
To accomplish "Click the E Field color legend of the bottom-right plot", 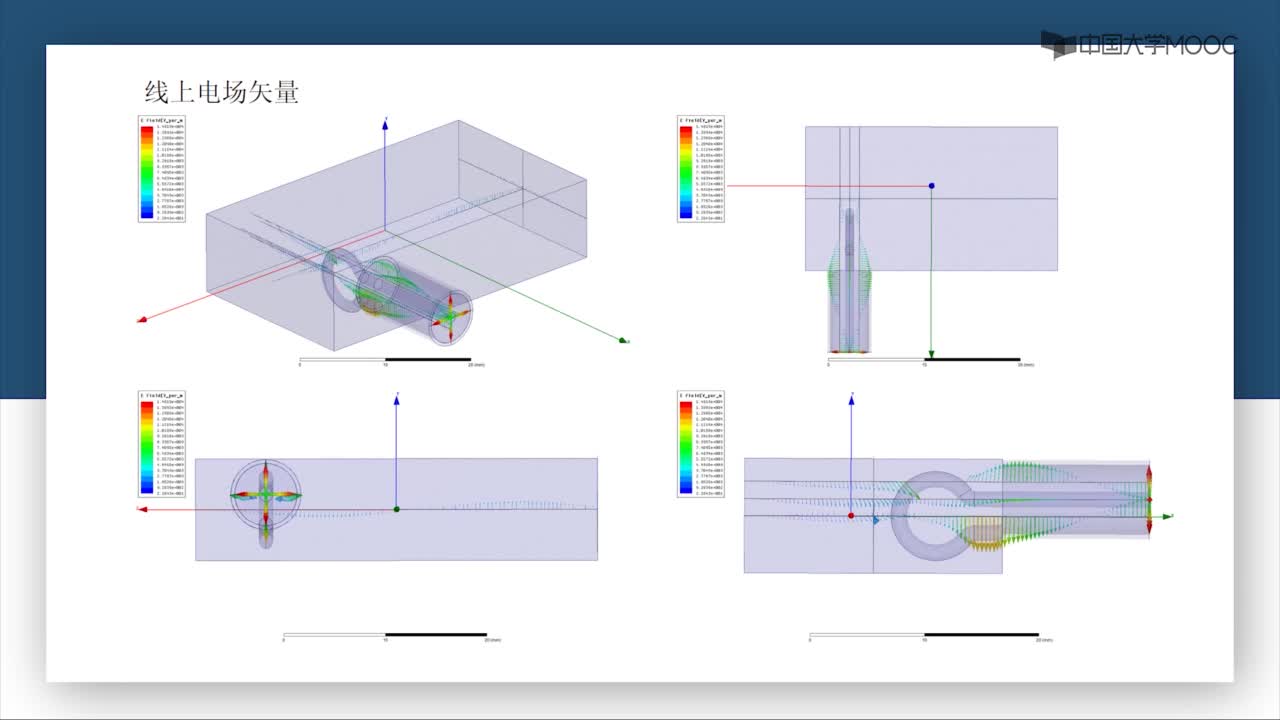I will pos(700,444).
